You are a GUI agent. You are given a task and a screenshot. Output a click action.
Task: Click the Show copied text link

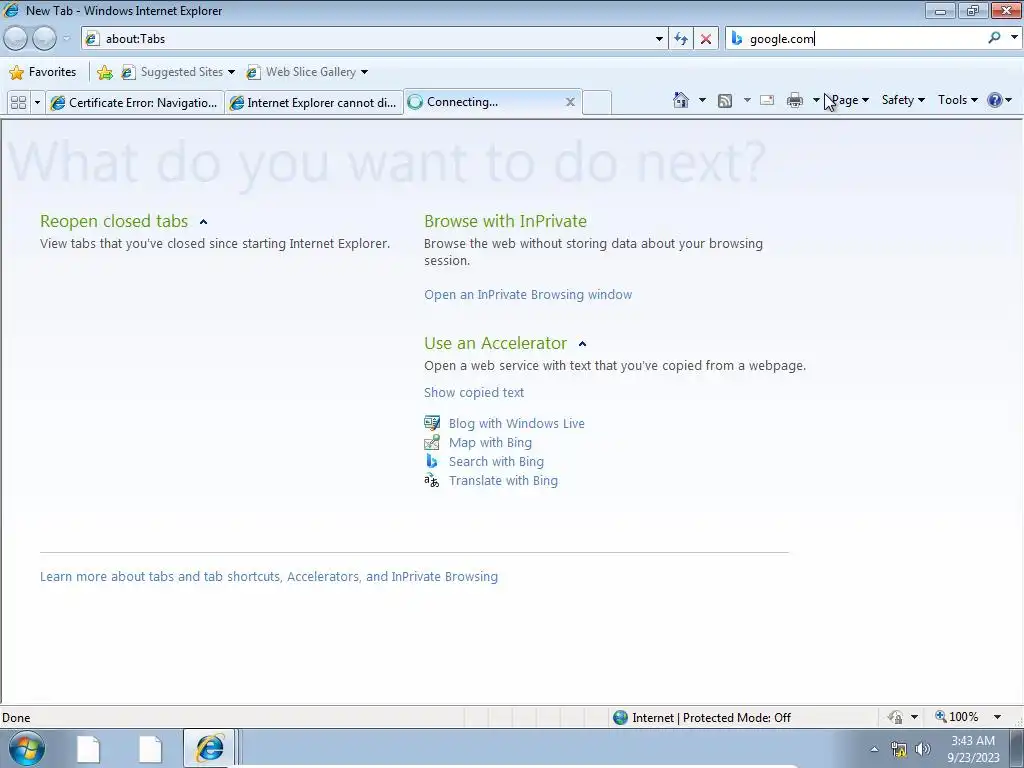pos(473,392)
